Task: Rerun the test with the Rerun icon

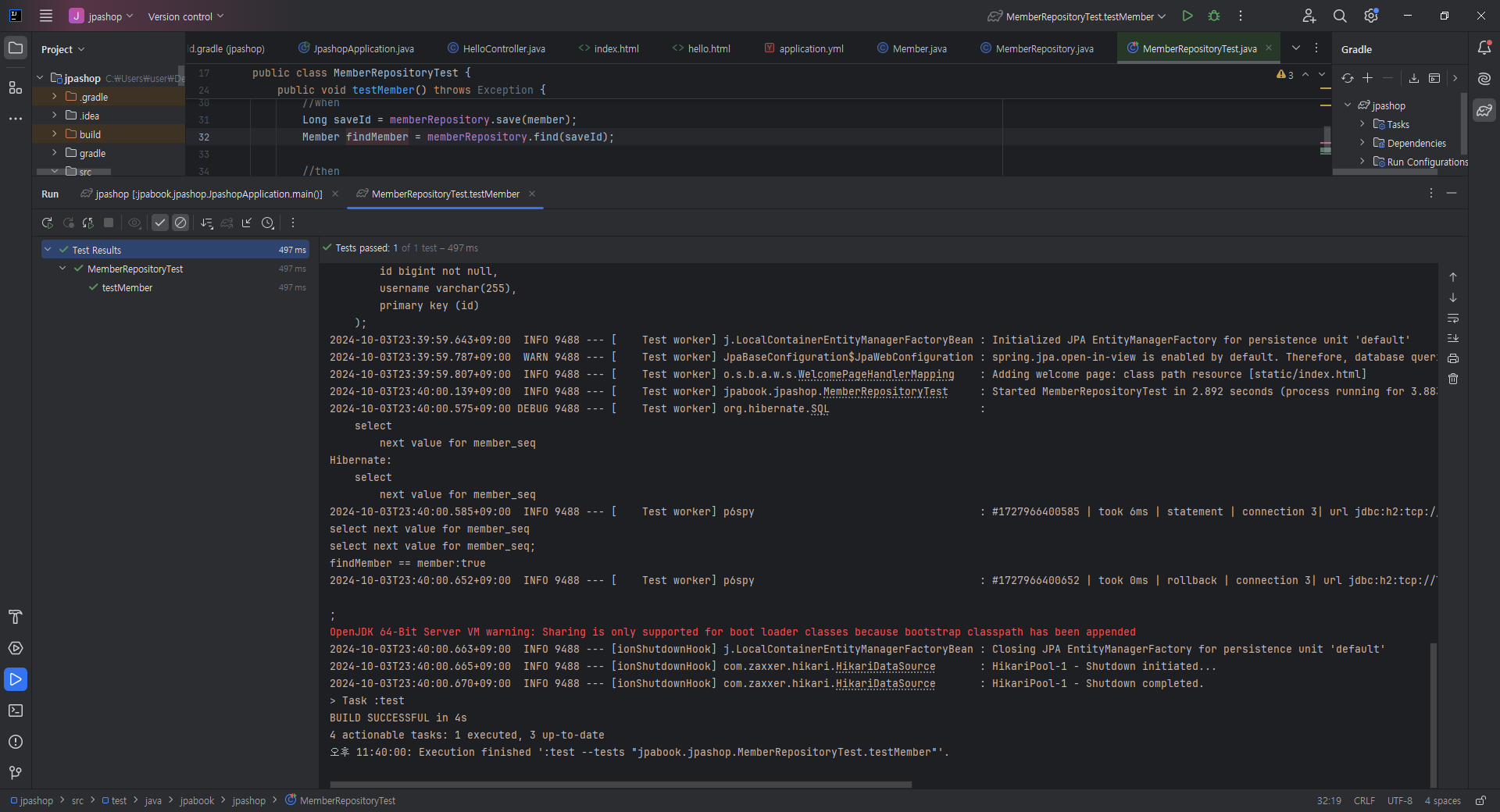Action: tap(48, 223)
